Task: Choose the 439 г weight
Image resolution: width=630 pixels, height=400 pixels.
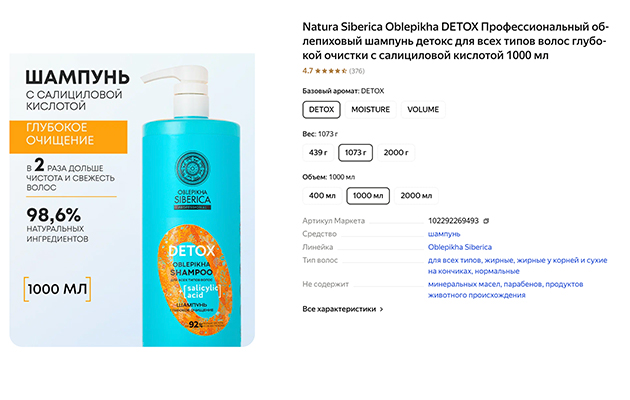Action: click(x=318, y=153)
